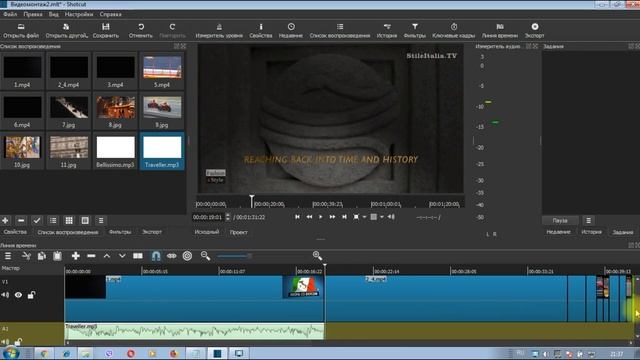The height and width of the screenshot is (360, 640).
Task: Select Traveller.mp3 in the playlist
Action: point(162,151)
